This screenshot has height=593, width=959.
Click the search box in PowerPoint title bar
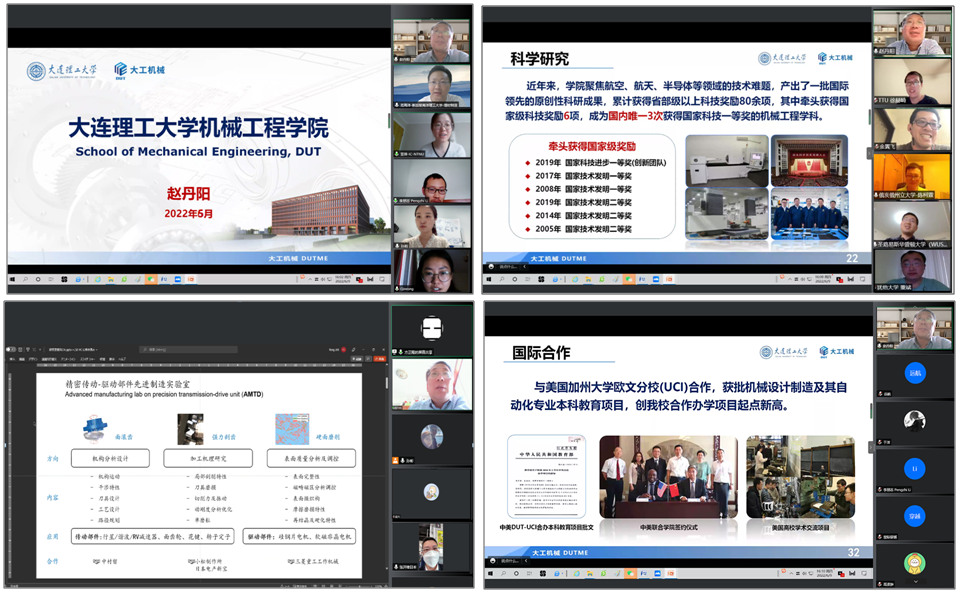tap(190, 348)
